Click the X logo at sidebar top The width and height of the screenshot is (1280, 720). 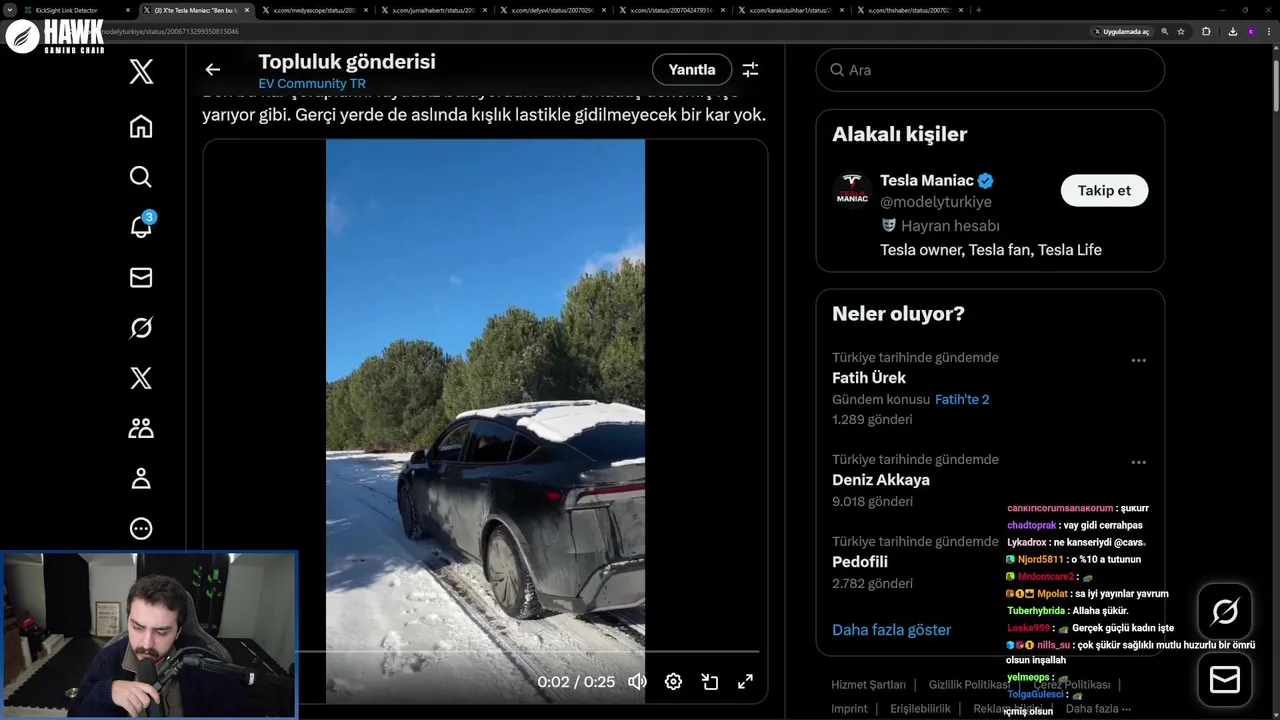[141, 71]
